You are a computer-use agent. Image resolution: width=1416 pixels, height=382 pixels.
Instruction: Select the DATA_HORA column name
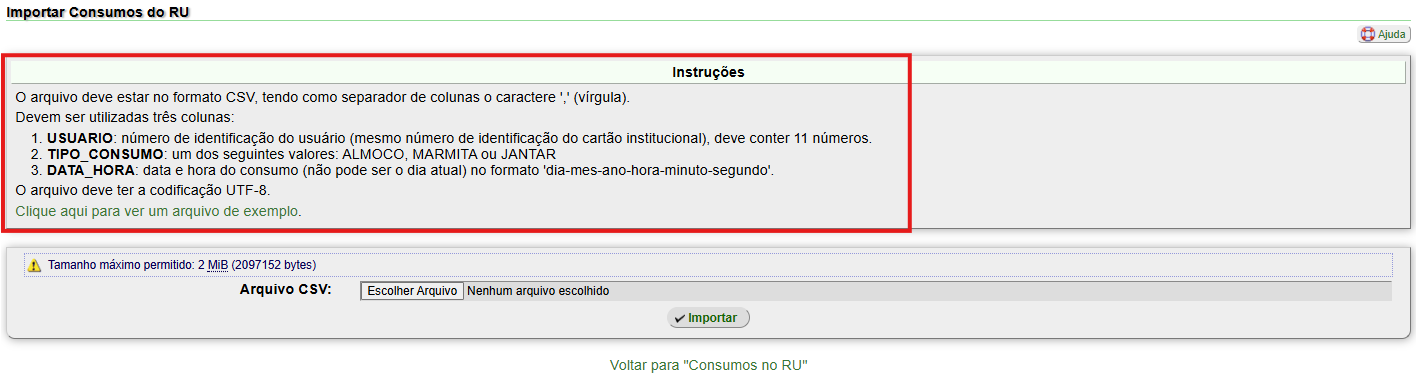tap(91, 170)
